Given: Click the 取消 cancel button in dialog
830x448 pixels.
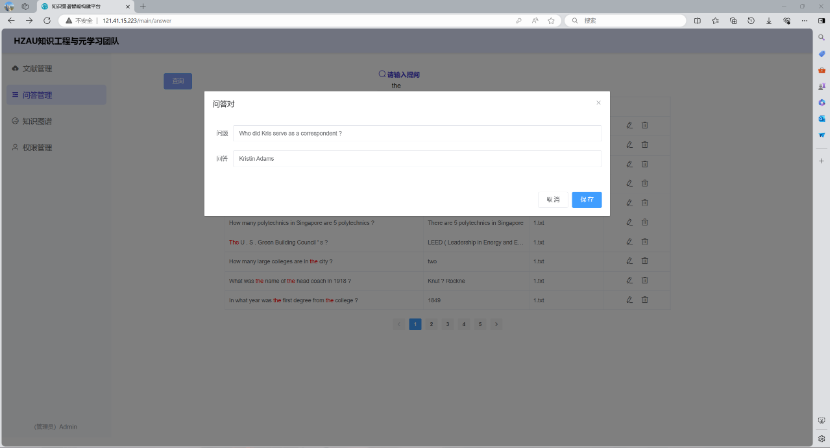Looking at the screenshot, I should click(x=553, y=199).
